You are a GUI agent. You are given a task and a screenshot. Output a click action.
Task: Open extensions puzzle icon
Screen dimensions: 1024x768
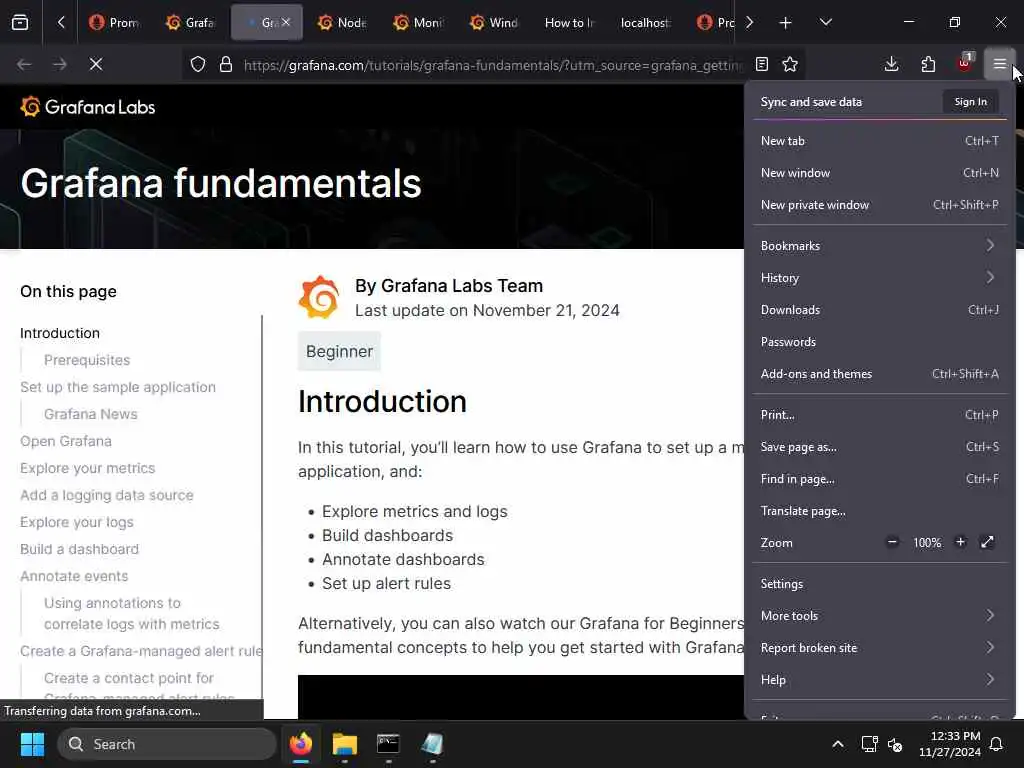tap(928, 64)
